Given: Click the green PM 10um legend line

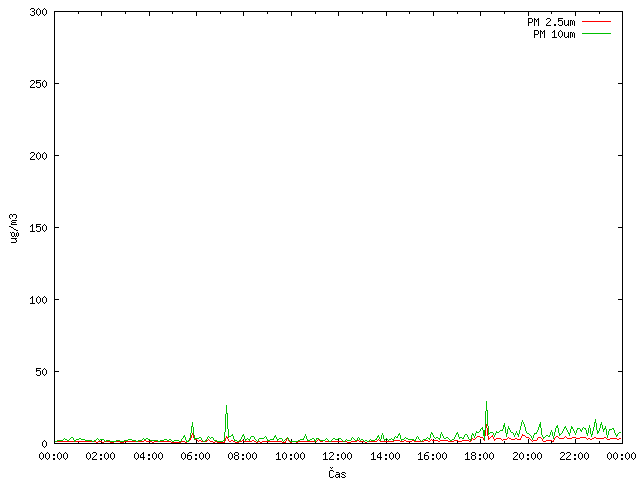Looking at the screenshot, I should [x=596, y=34].
